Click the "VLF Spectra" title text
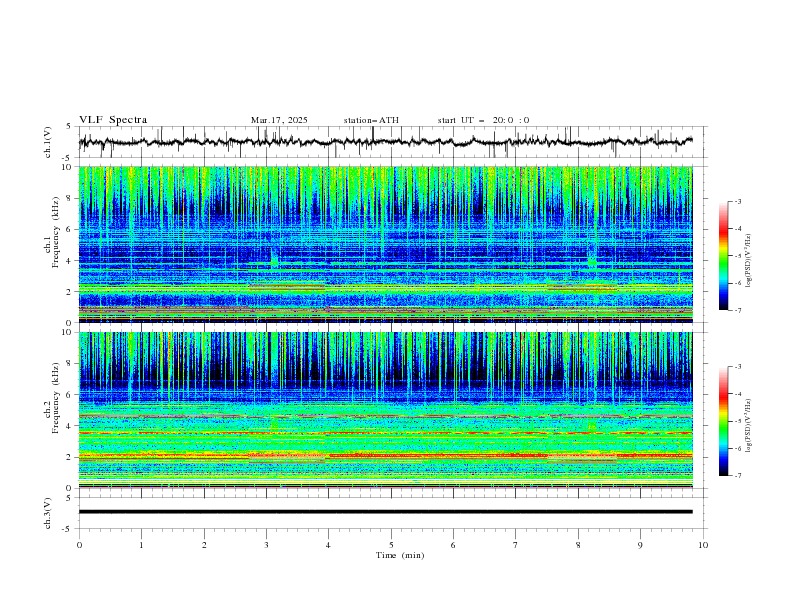The width and height of the screenshot is (792, 612). pos(113,120)
